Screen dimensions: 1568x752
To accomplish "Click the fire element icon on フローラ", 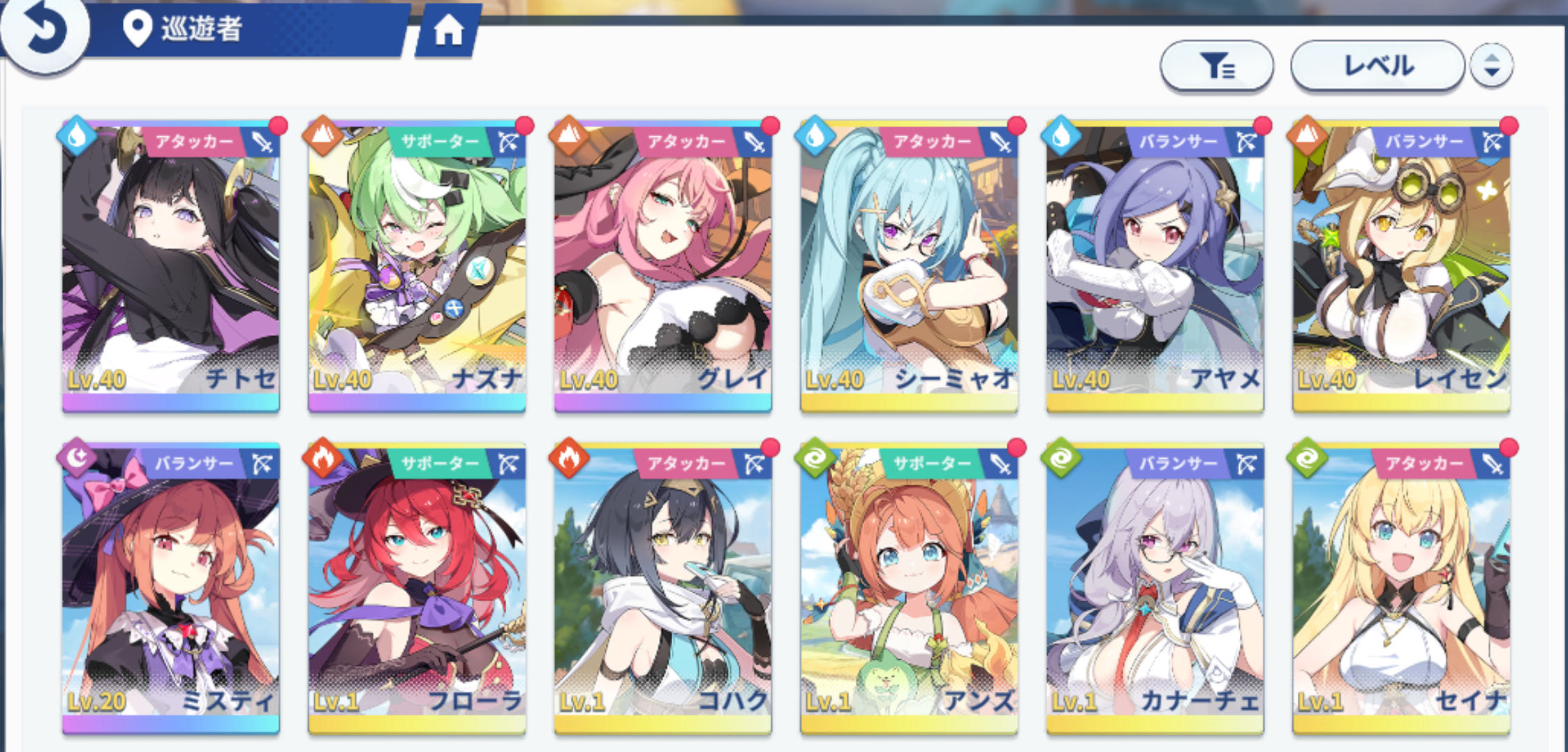I will tap(323, 458).
